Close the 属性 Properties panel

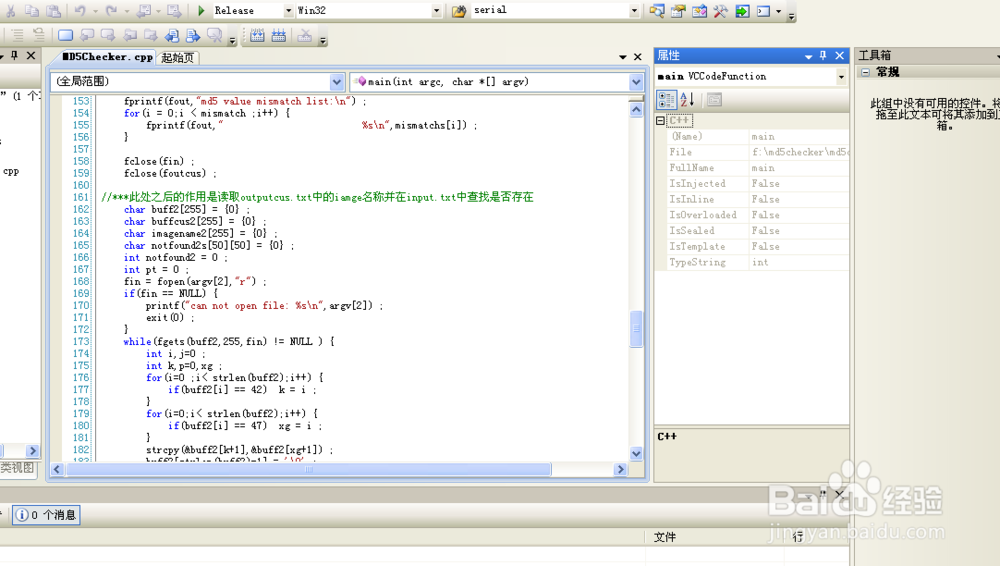(839, 56)
